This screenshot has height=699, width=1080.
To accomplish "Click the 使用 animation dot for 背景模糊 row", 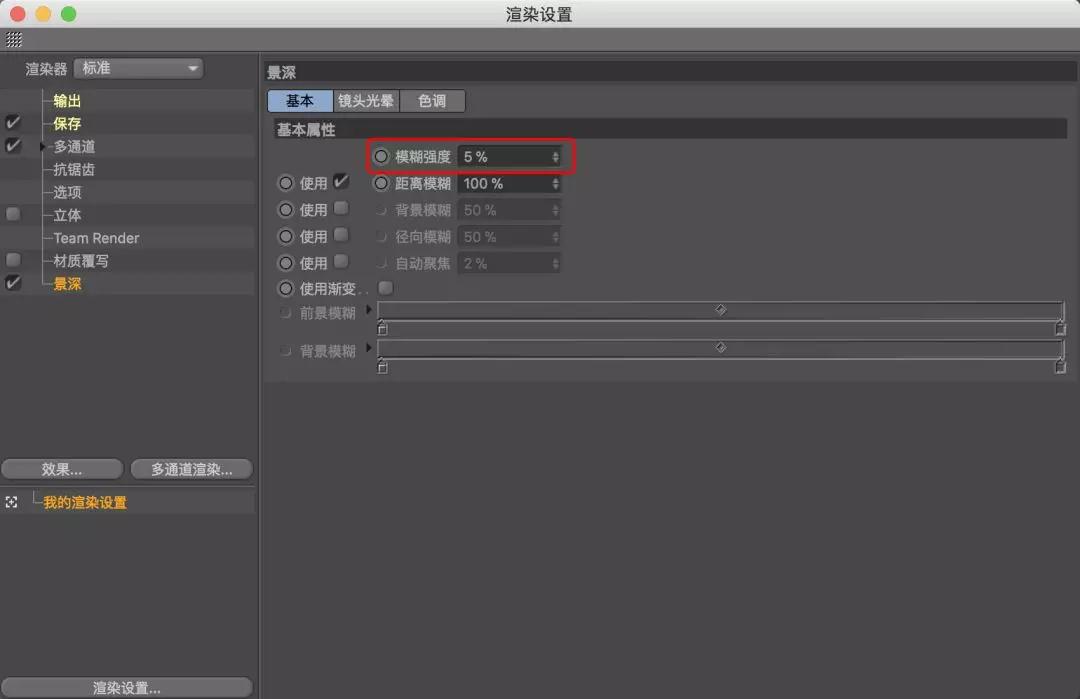I will [285, 209].
